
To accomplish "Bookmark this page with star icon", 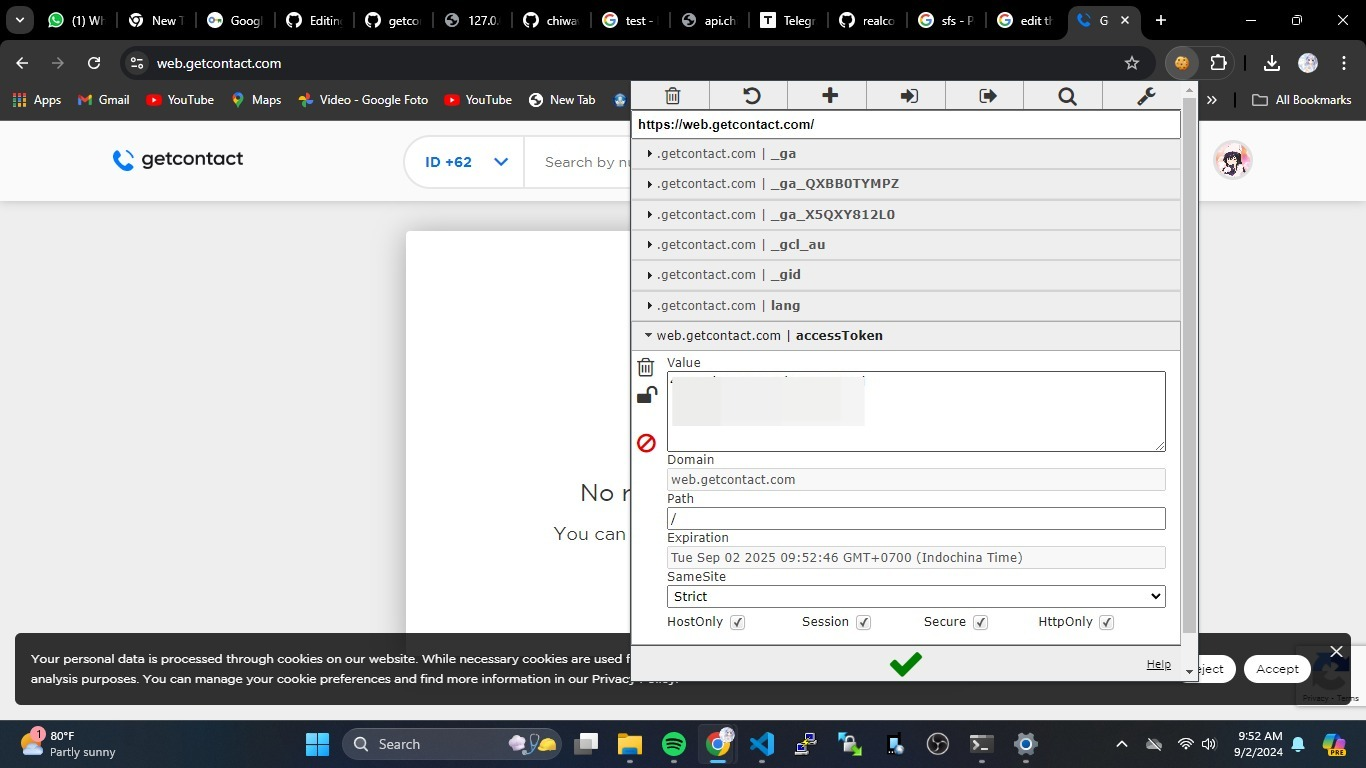I will tap(1132, 63).
